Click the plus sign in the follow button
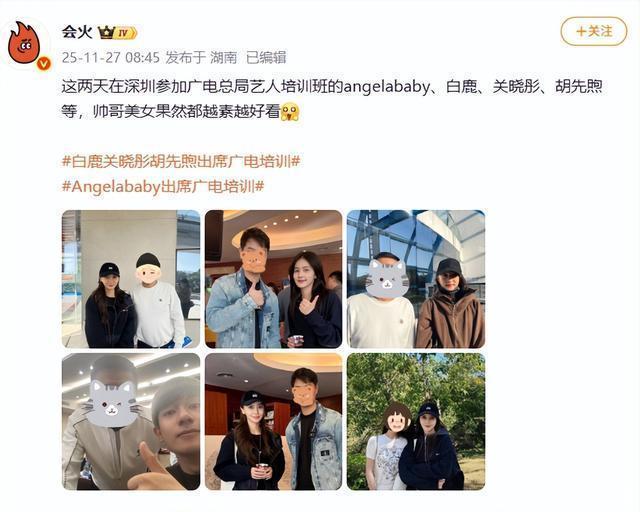This screenshot has height=512, width=640. click(x=581, y=31)
